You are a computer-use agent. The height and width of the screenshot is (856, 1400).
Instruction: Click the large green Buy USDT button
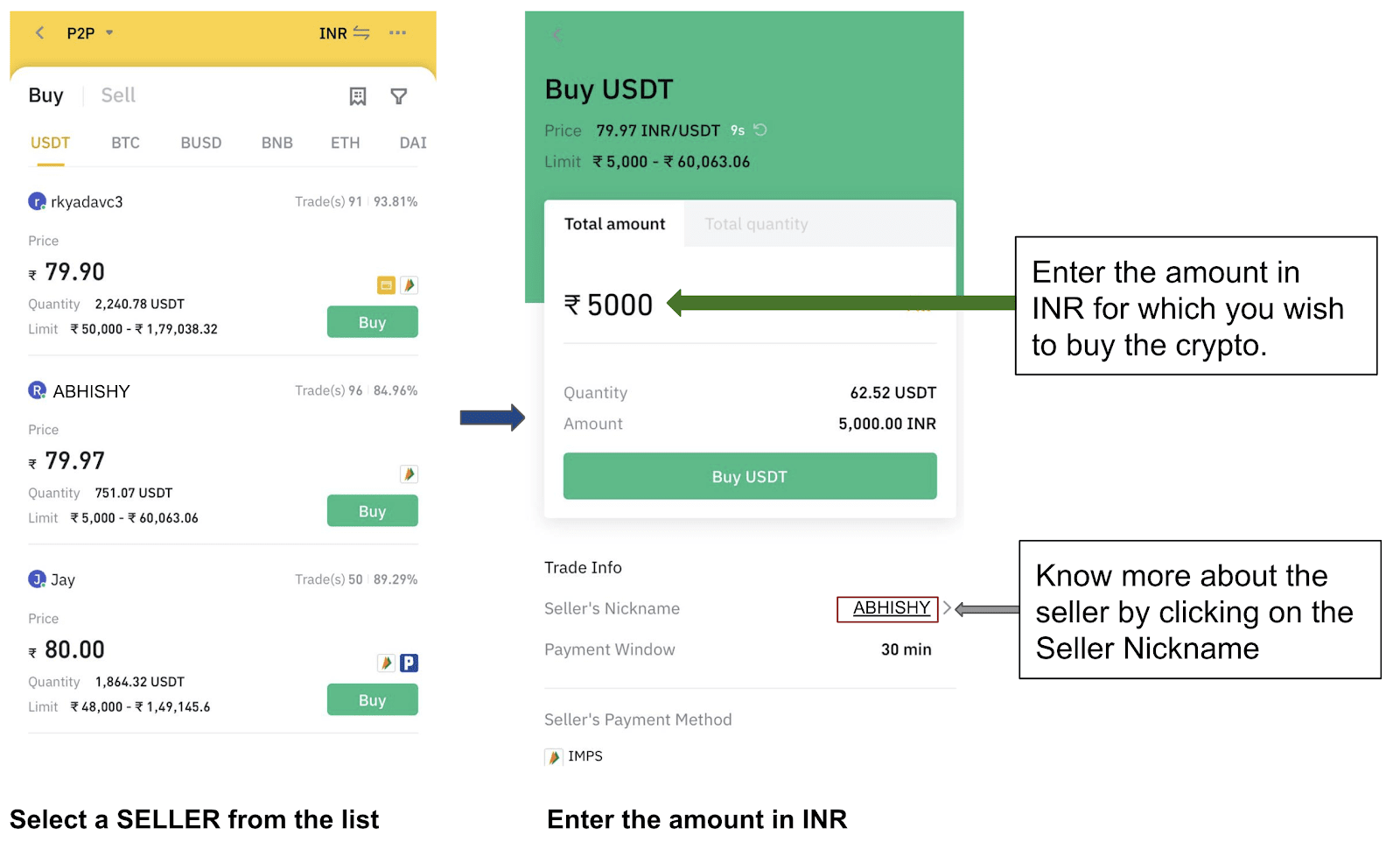click(x=750, y=476)
